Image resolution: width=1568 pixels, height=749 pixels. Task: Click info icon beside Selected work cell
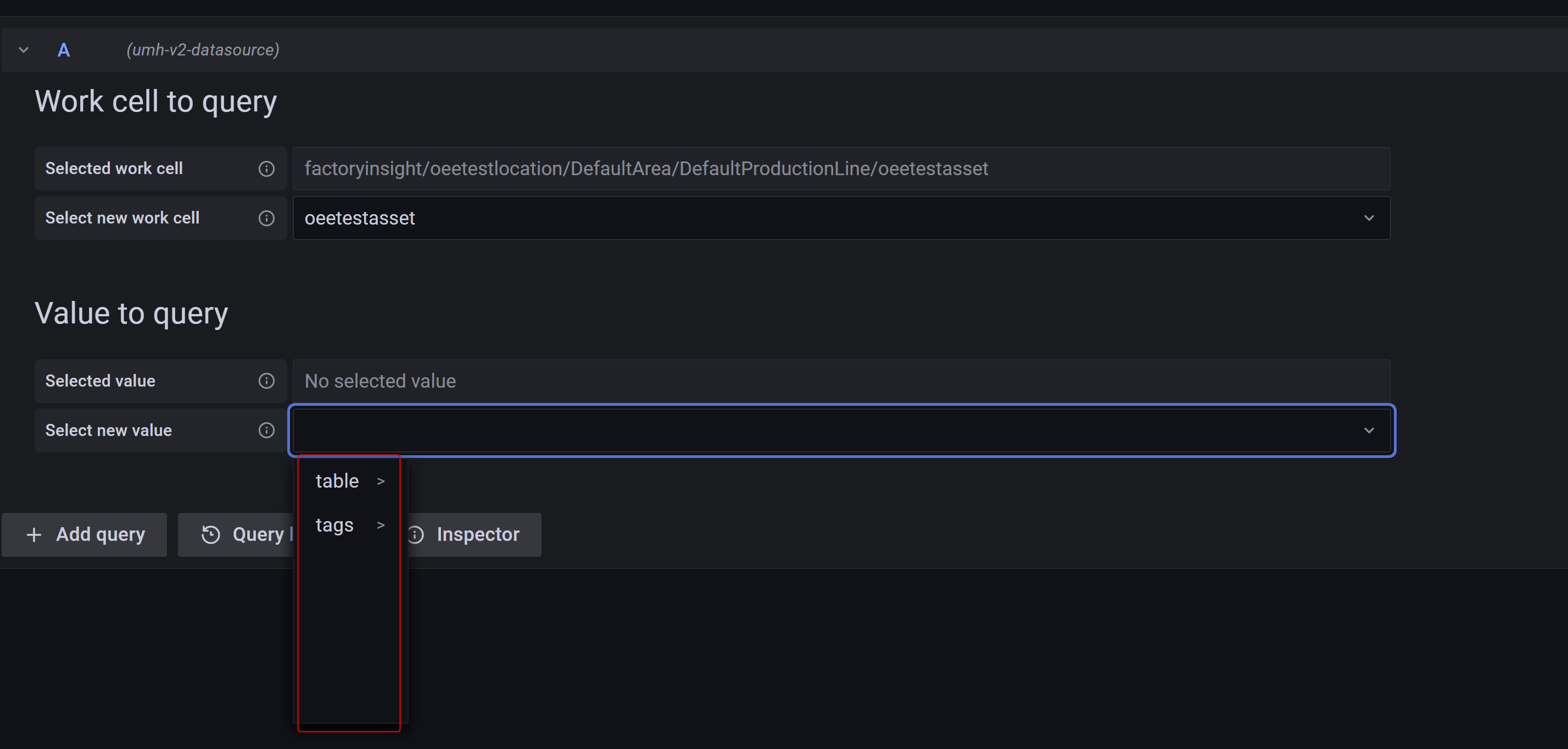266,169
